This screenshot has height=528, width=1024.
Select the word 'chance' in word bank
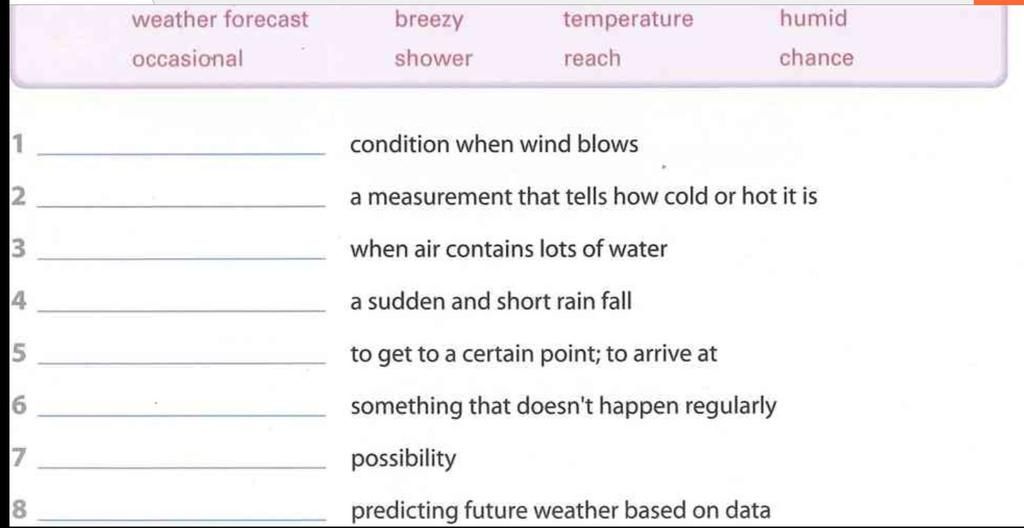point(816,58)
